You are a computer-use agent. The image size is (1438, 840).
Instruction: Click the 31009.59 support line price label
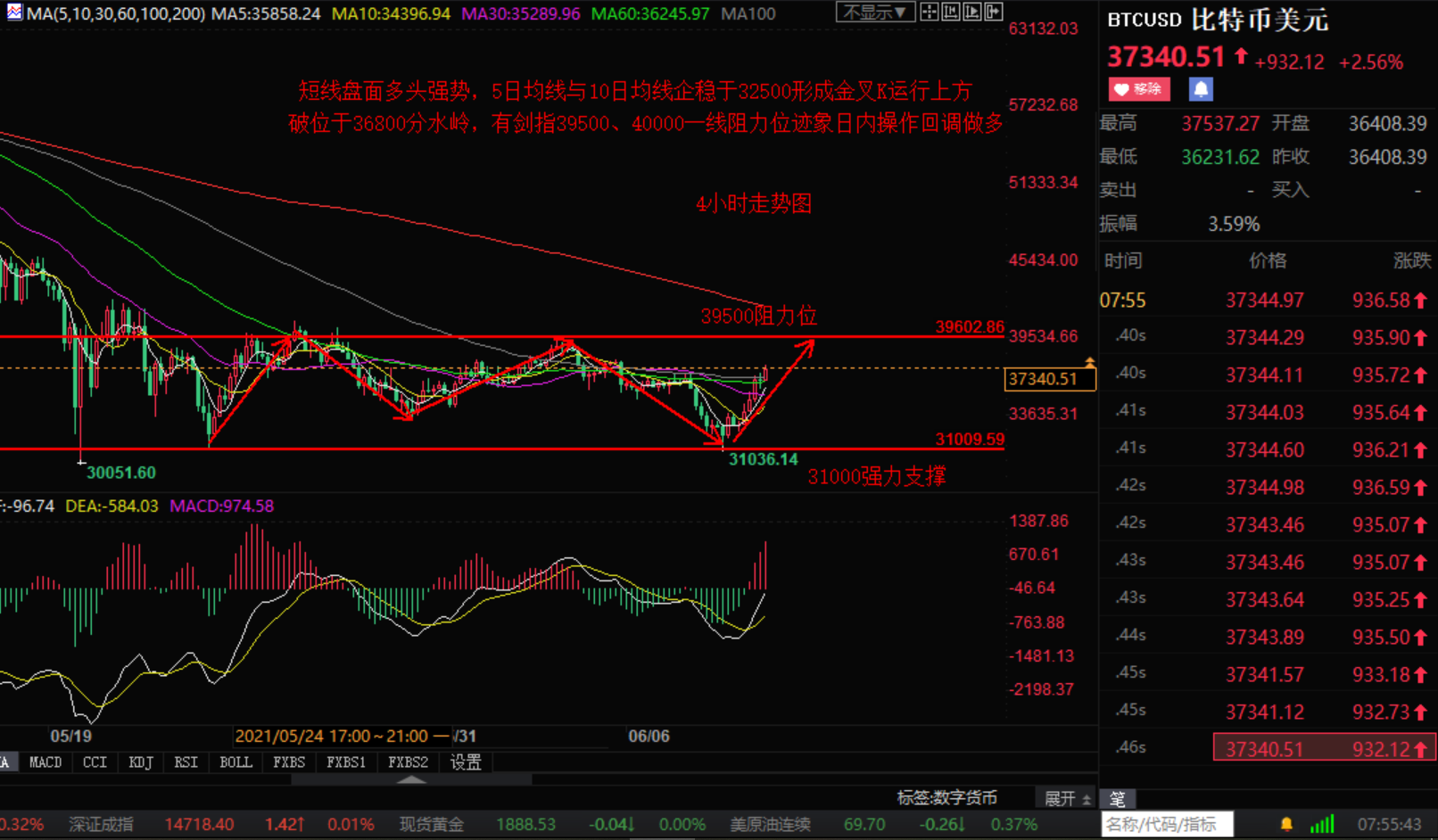pos(970,439)
